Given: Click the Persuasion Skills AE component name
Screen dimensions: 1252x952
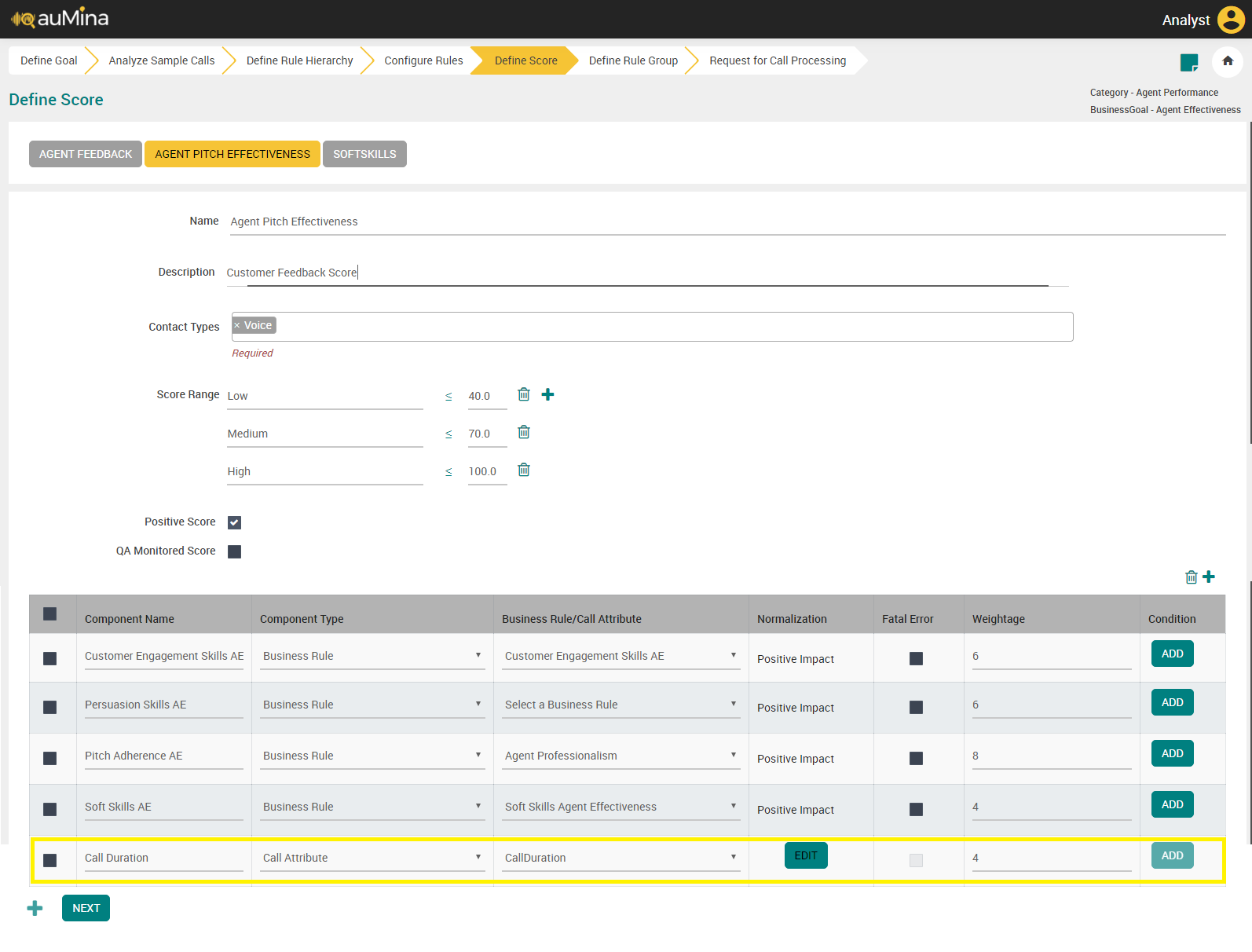Looking at the screenshot, I should [164, 705].
